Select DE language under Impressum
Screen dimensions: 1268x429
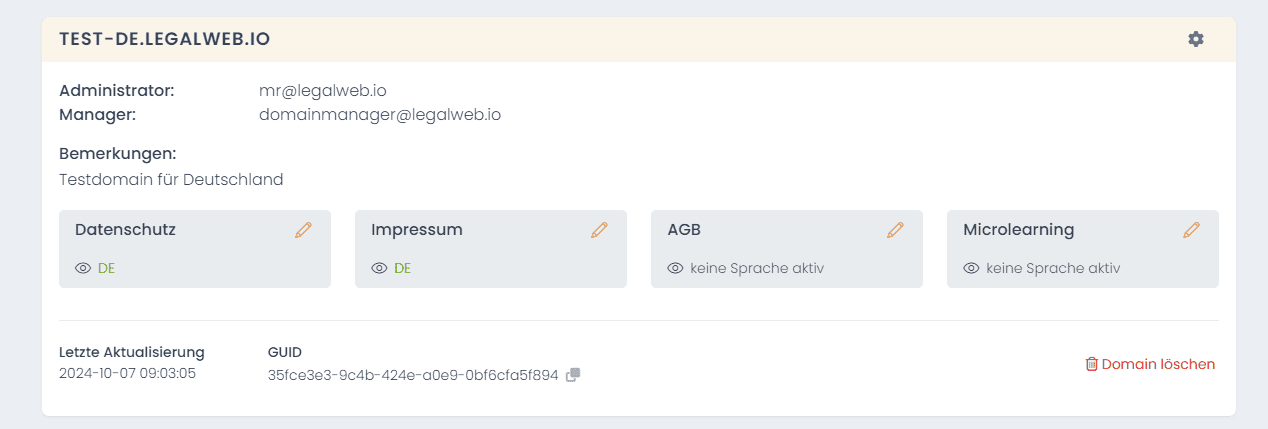pyautogui.click(x=403, y=268)
